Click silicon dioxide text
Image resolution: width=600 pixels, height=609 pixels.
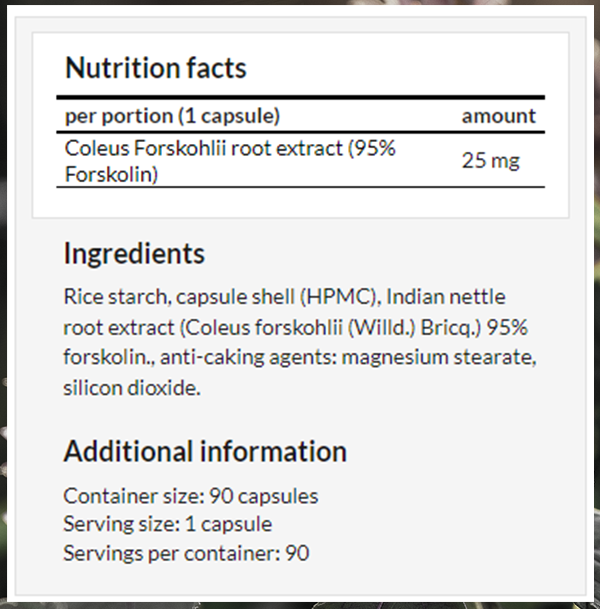click(132, 388)
